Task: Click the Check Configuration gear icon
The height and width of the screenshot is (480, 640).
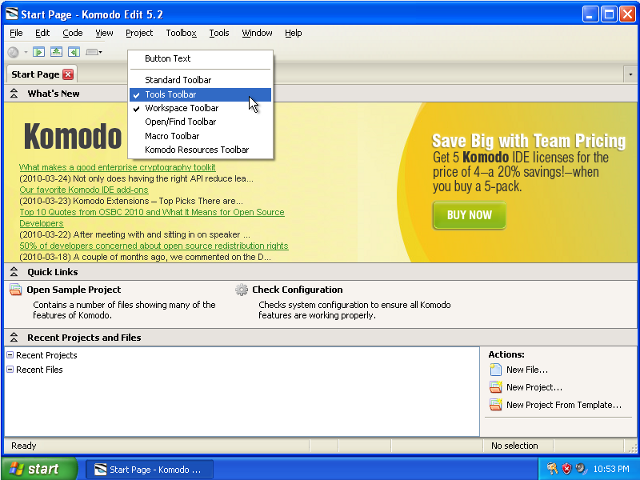Action: [x=241, y=290]
